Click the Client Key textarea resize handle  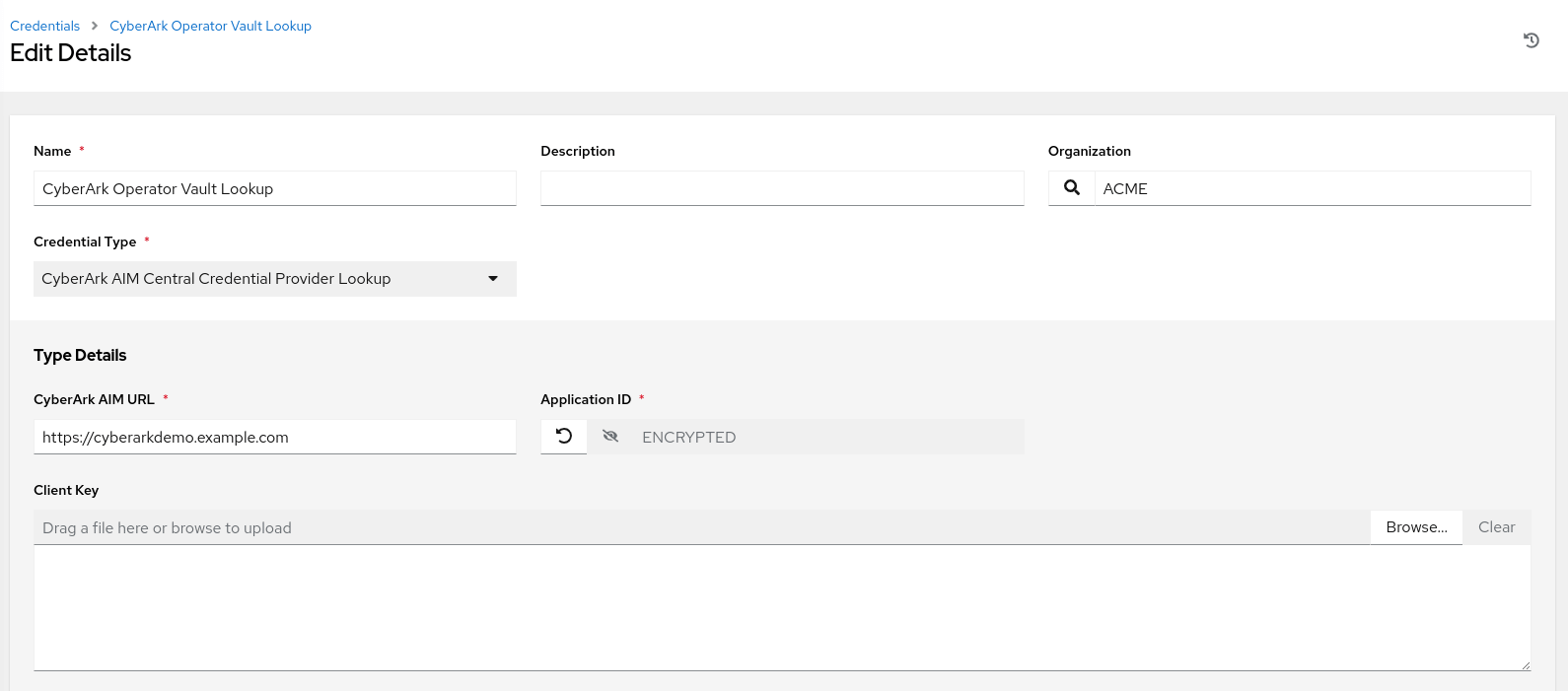coord(1525,665)
